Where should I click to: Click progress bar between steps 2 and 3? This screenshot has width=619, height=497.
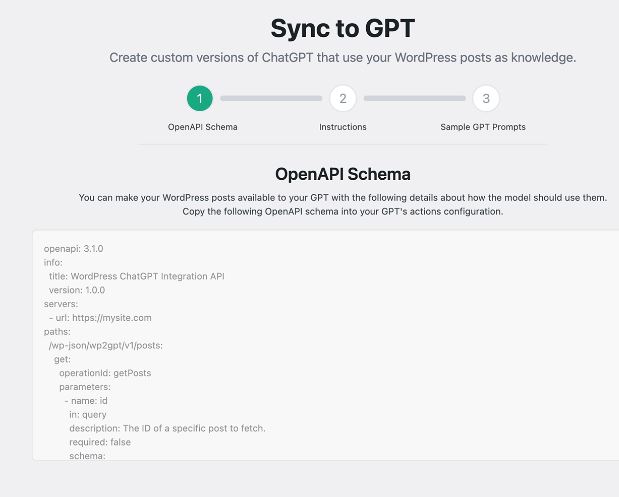415,98
